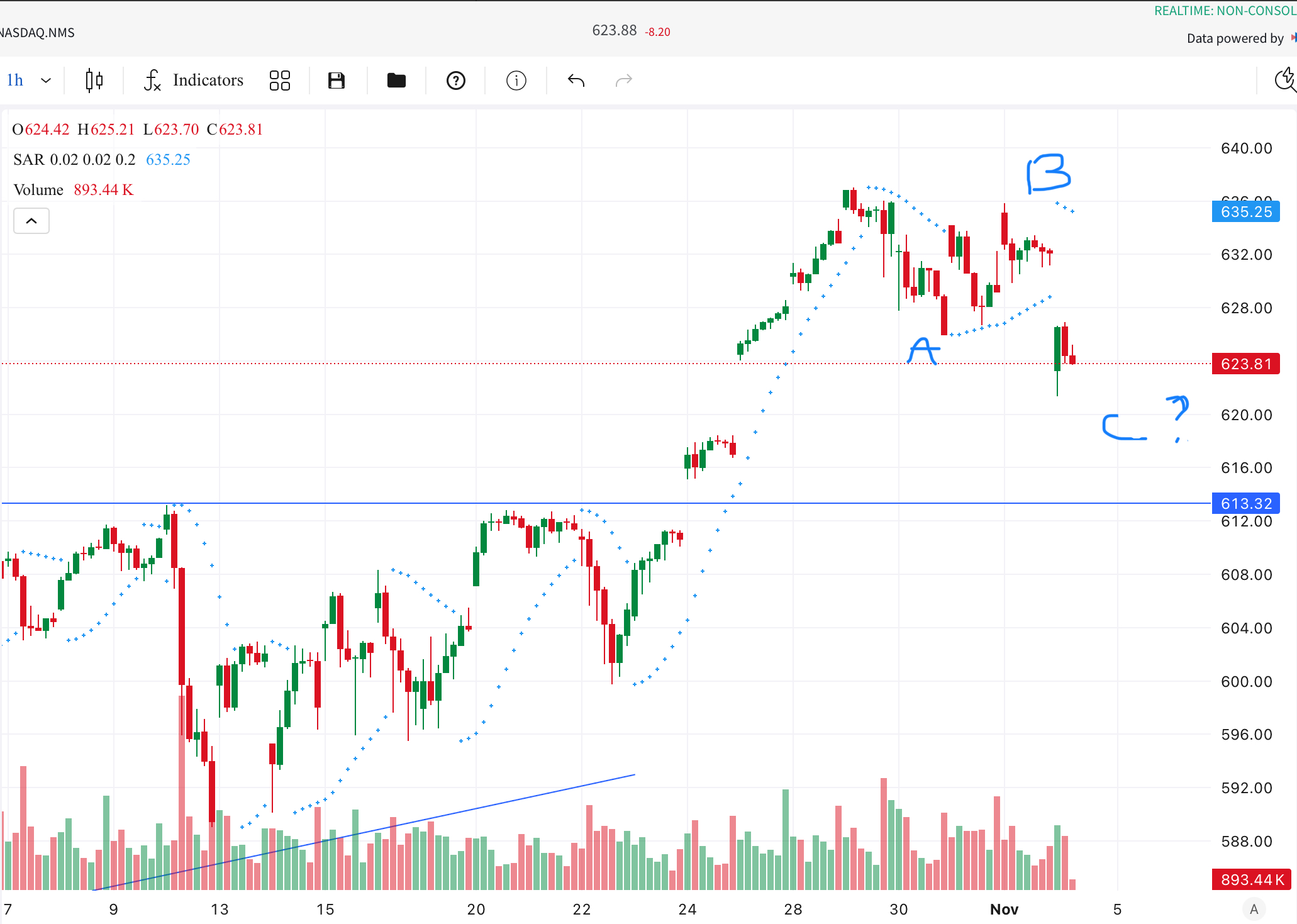Click the save chart floppy icon
This screenshot has height=924, width=1297.
click(x=337, y=81)
